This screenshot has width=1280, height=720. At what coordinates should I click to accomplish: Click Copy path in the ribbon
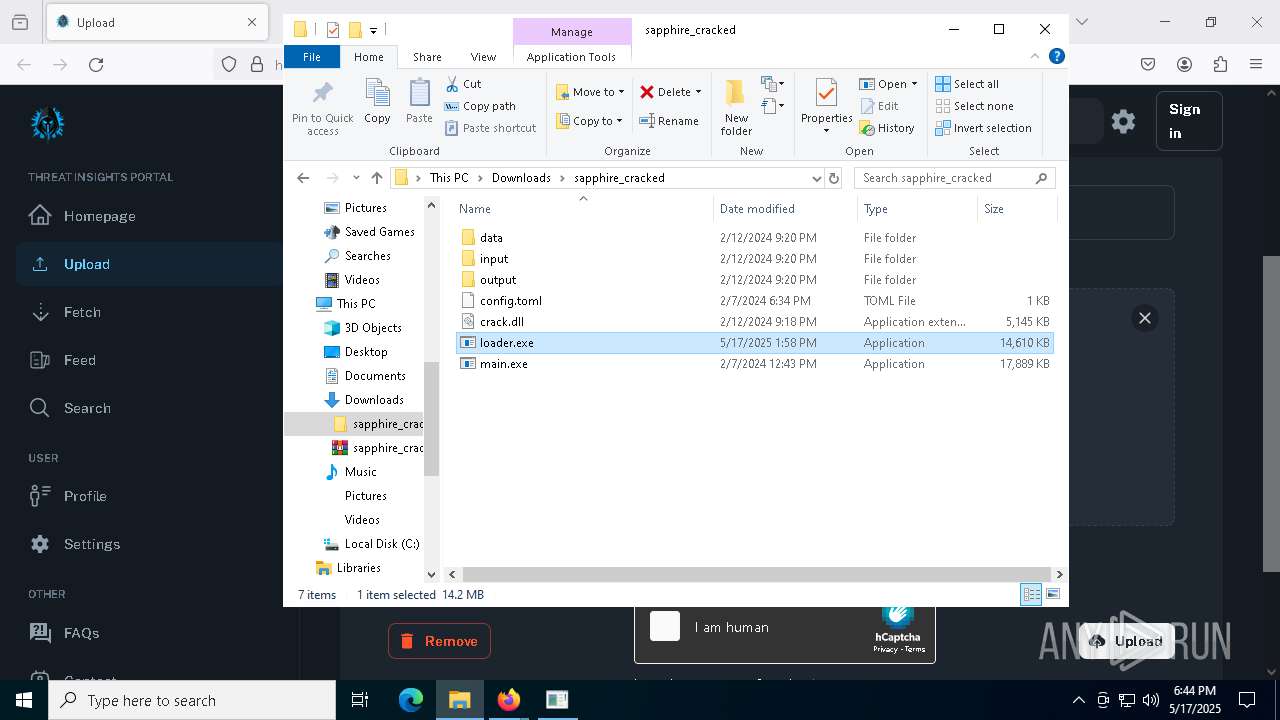click(x=480, y=106)
